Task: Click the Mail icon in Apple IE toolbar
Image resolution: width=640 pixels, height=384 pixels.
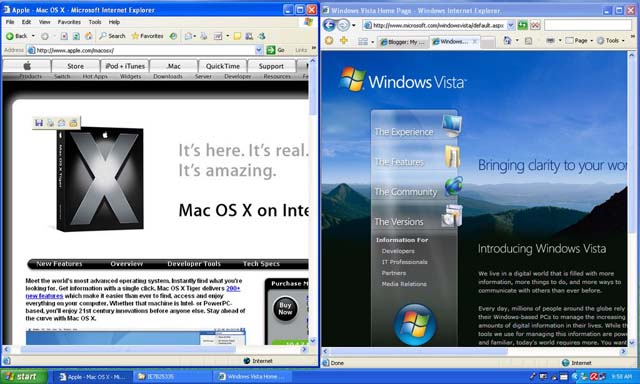Action: click(188, 36)
